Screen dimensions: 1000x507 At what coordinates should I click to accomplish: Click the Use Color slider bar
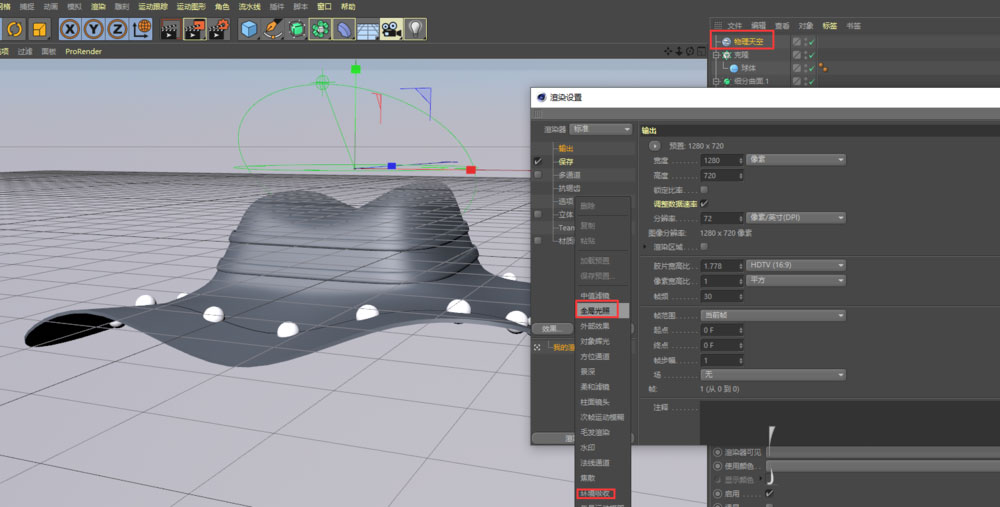click(880, 466)
